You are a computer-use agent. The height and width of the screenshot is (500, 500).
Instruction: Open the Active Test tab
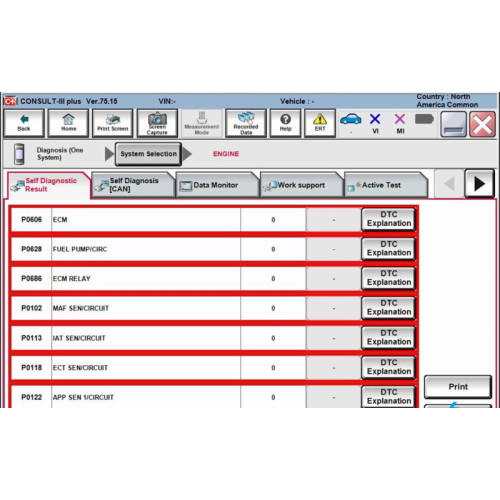(385, 185)
